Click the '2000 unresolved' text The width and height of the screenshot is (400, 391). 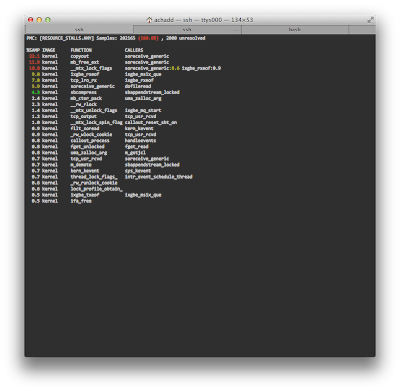pyautogui.click(x=186, y=38)
